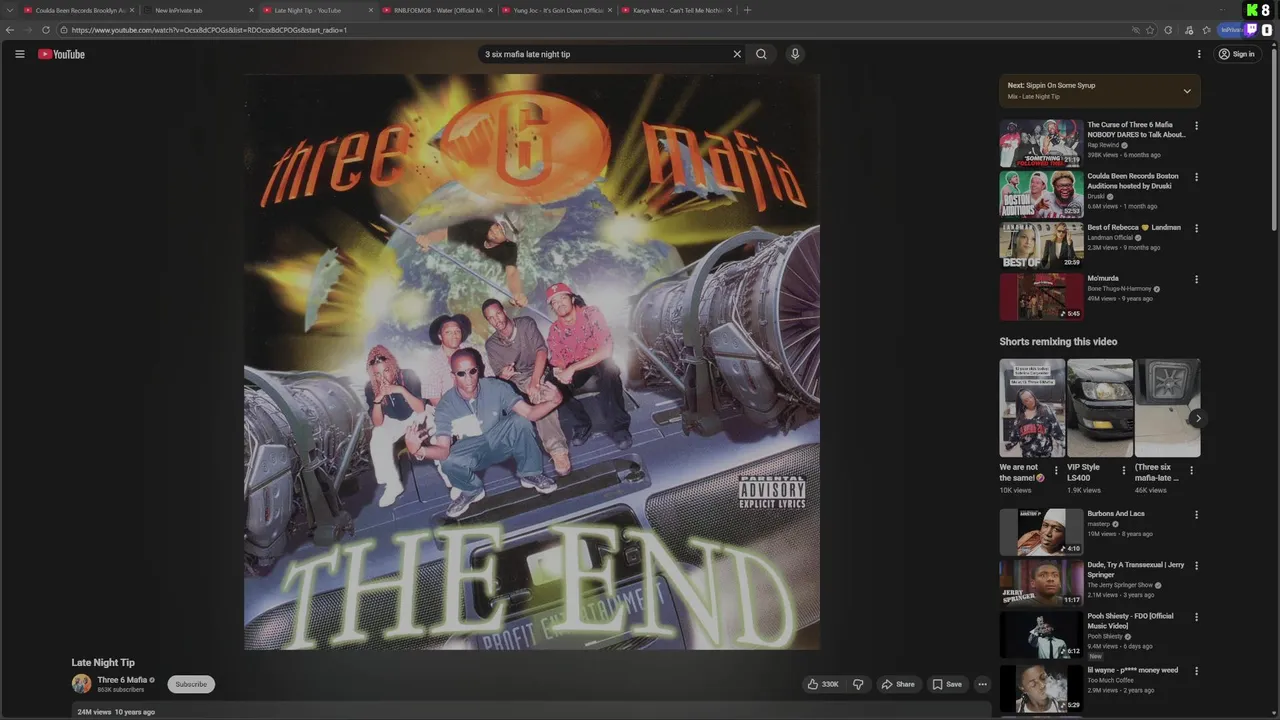Open more actions menu beside Save
The image size is (1280, 720).
982,684
